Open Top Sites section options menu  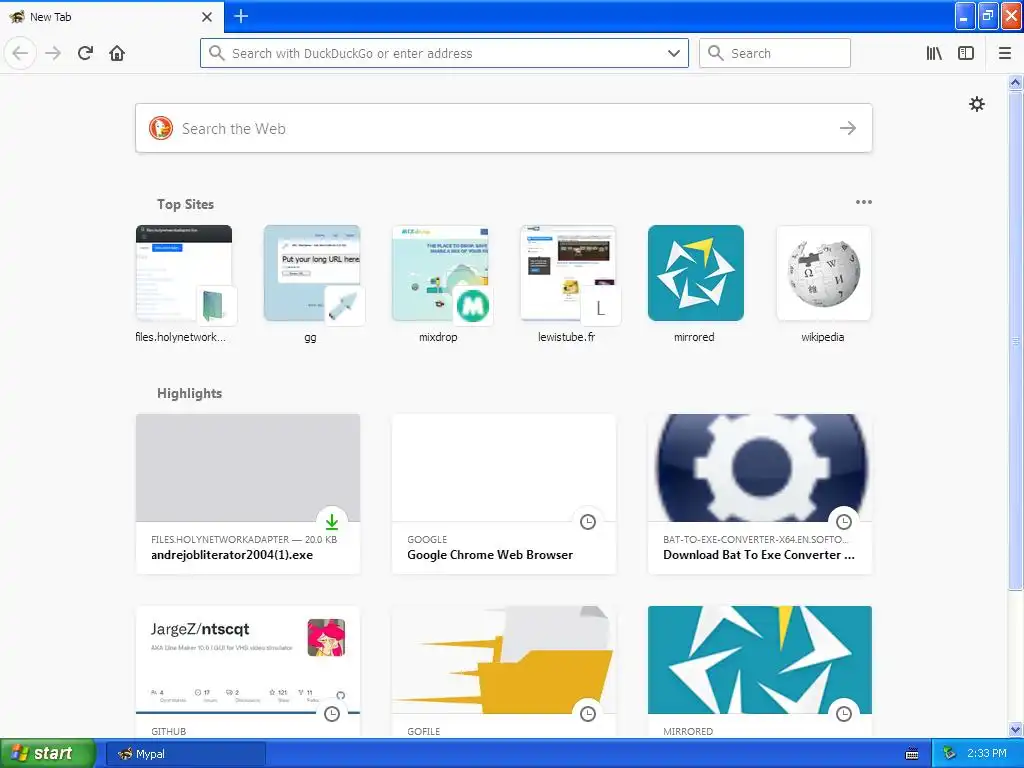point(863,202)
